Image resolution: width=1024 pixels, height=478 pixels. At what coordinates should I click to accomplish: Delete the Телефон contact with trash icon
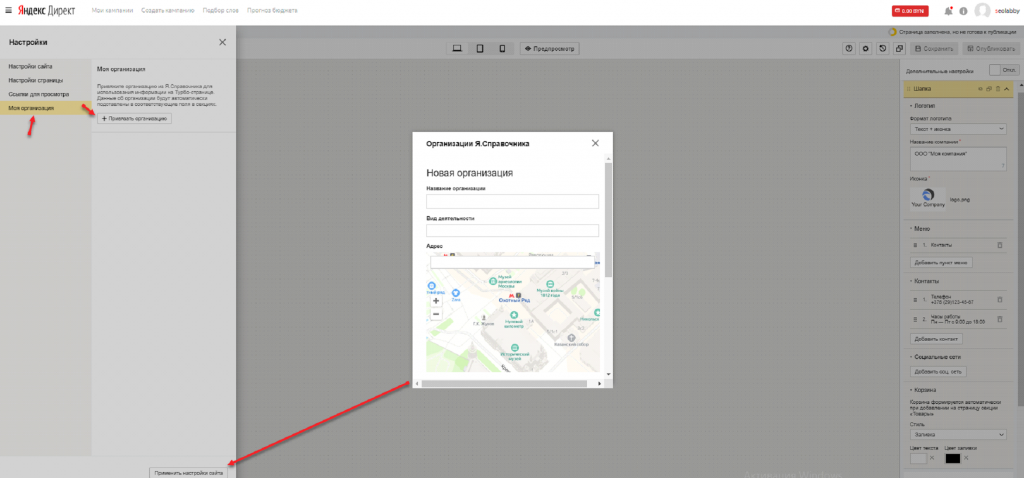click(x=1000, y=299)
